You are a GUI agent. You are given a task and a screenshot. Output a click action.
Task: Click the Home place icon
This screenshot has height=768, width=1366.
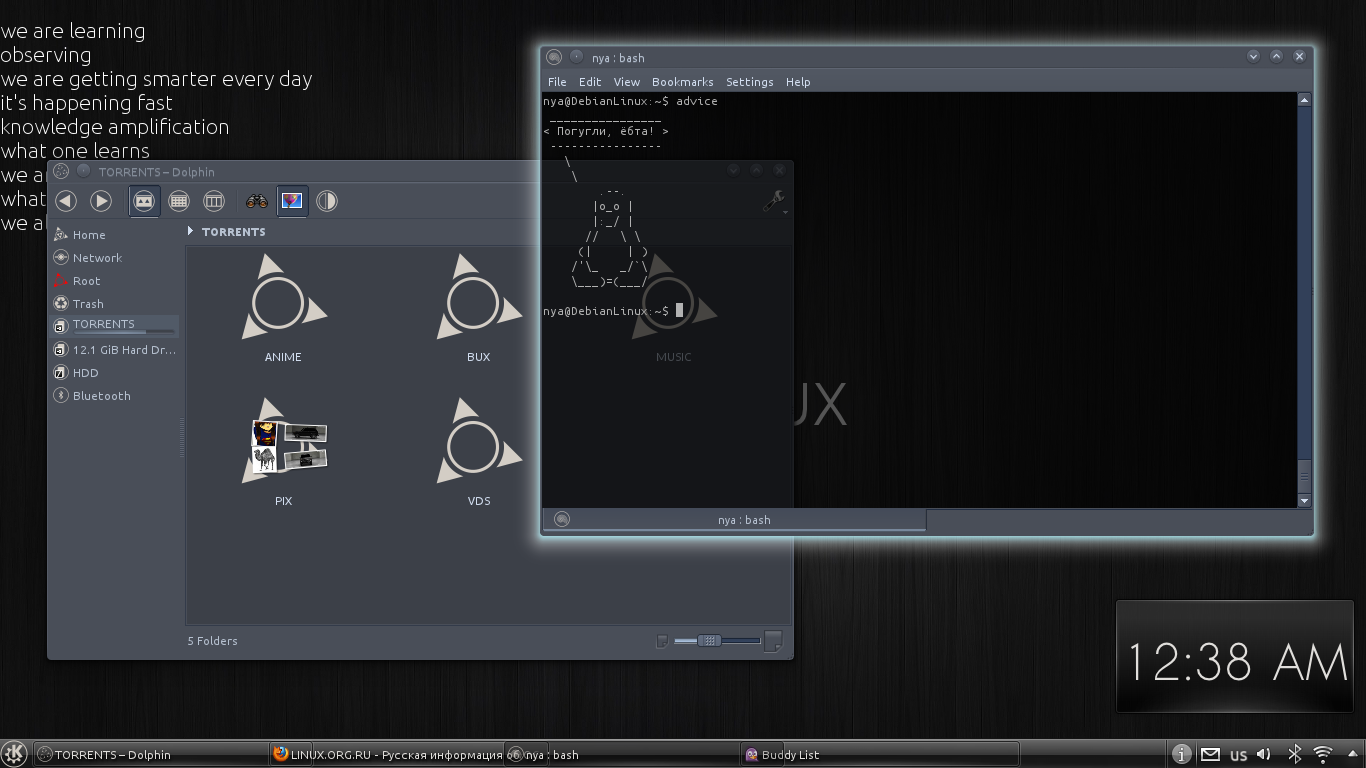click(x=61, y=235)
